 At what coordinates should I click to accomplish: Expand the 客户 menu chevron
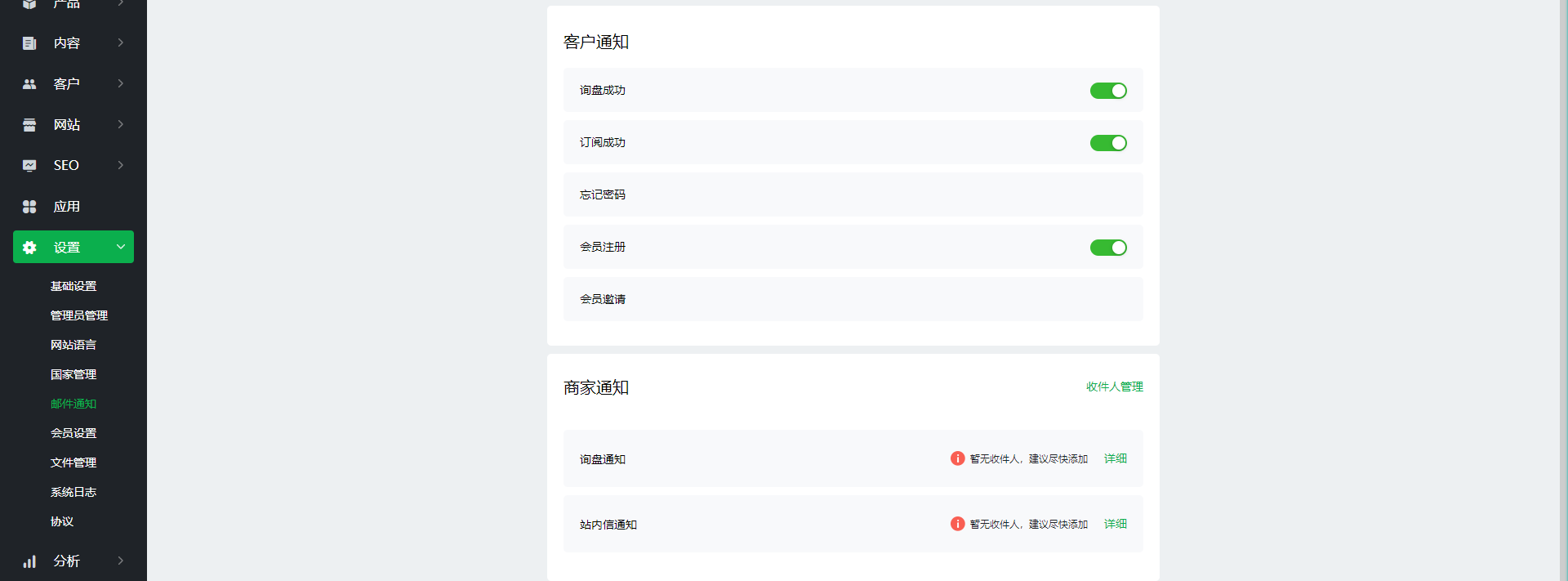click(121, 83)
